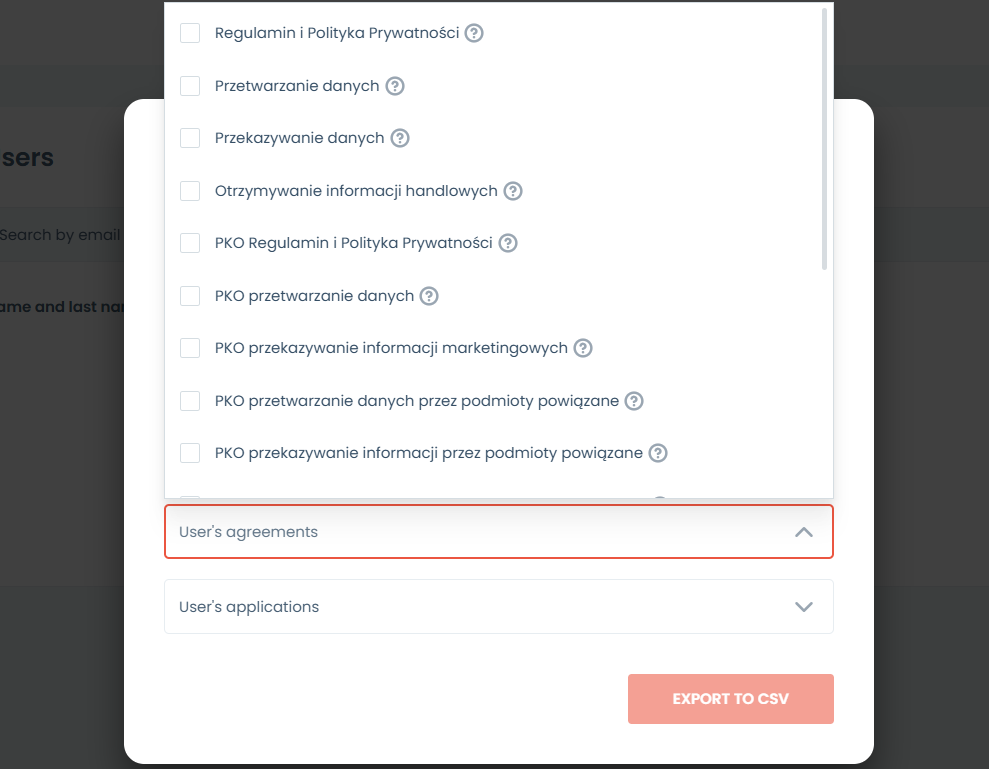The height and width of the screenshot is (769, 989).
Task: Click help icon beside PKO przetwarzanie danych
Action: (x=429, y=296)
